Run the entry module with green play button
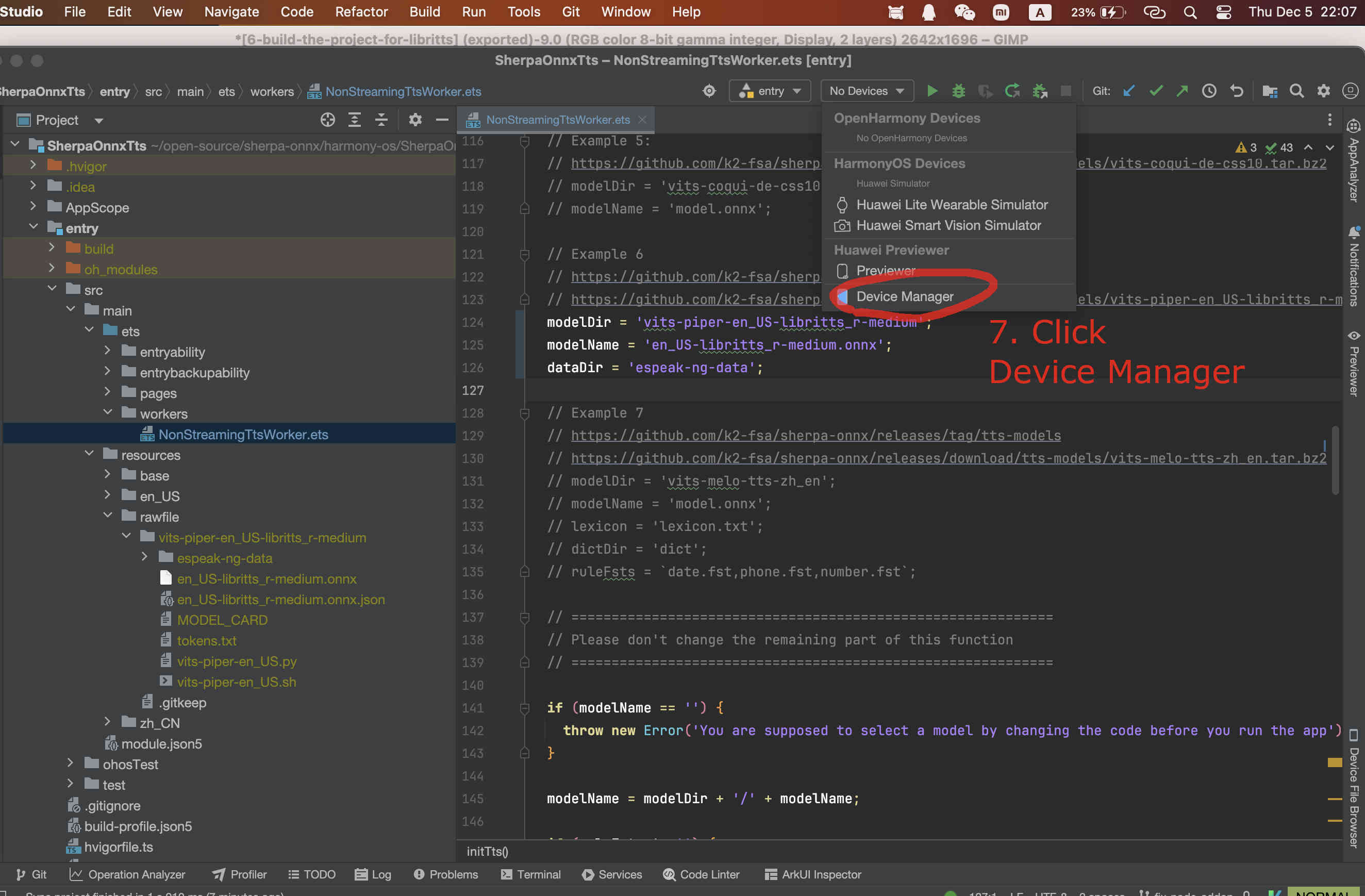The image size is (1365, 896). 932,91
